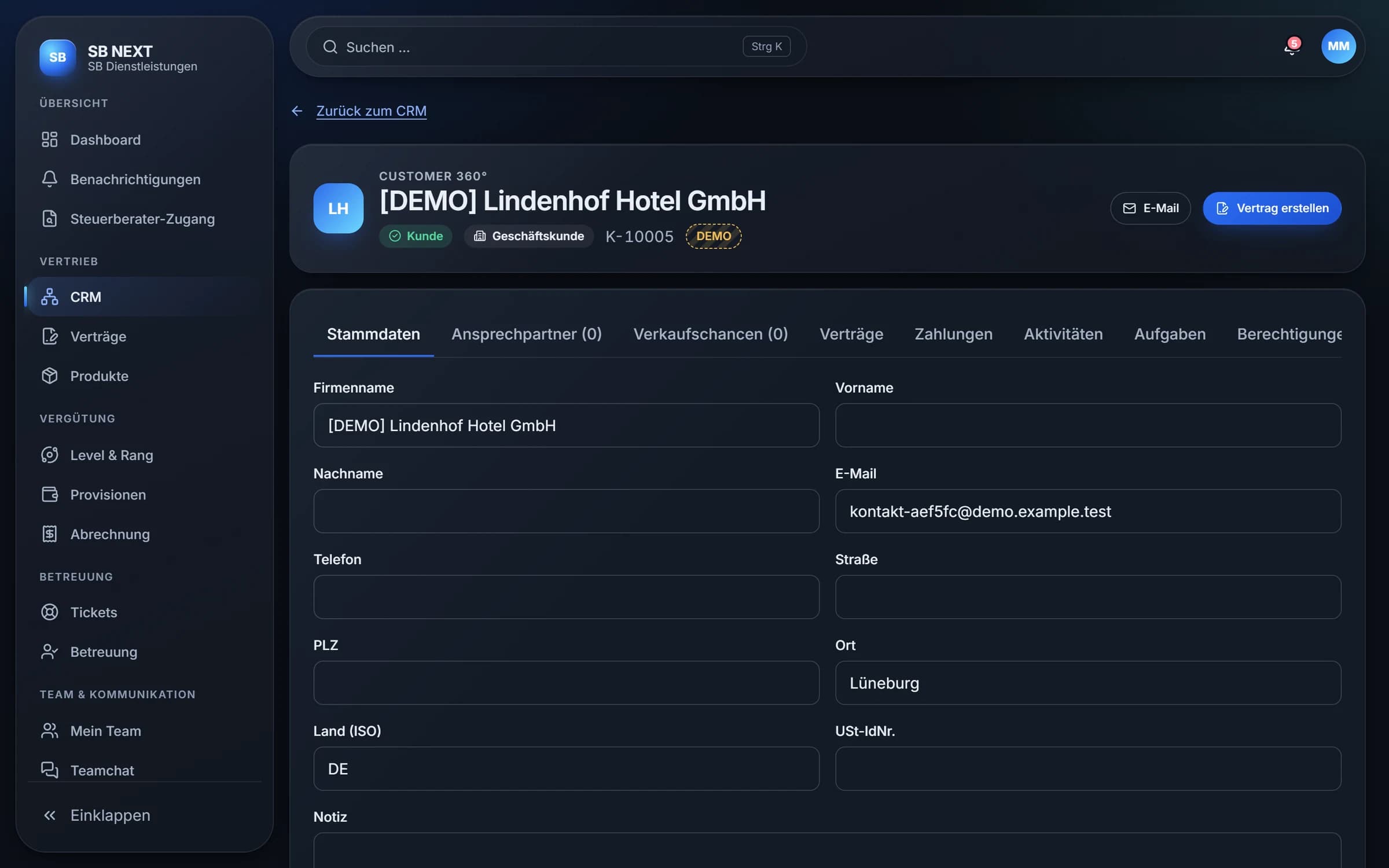Focus the USt-IdNr. input field
Viewport: 1389px width, 868px height.
click(x=1087, y=768)
